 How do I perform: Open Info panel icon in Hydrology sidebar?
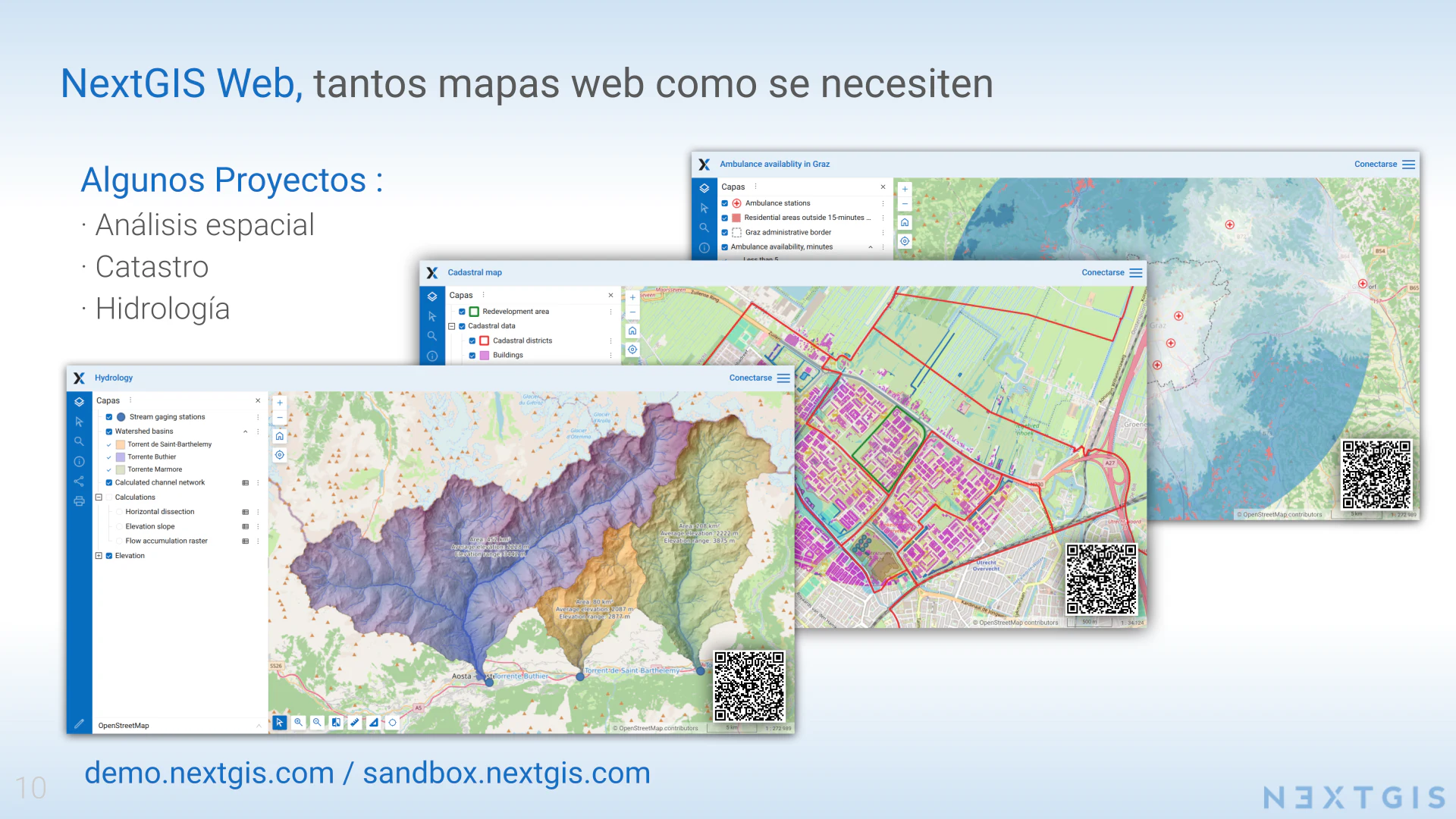[x=79, y=461]
